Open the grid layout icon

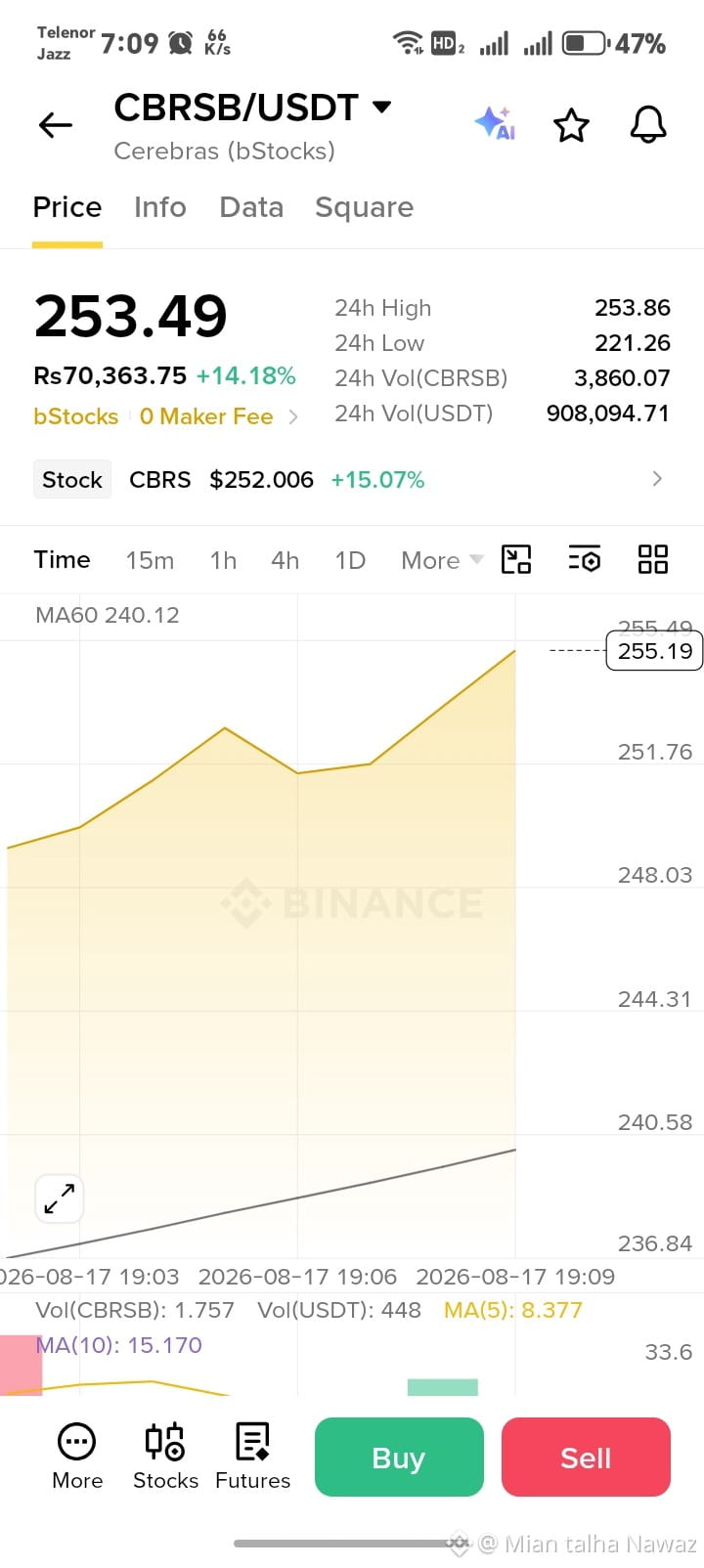click(652, 559)
